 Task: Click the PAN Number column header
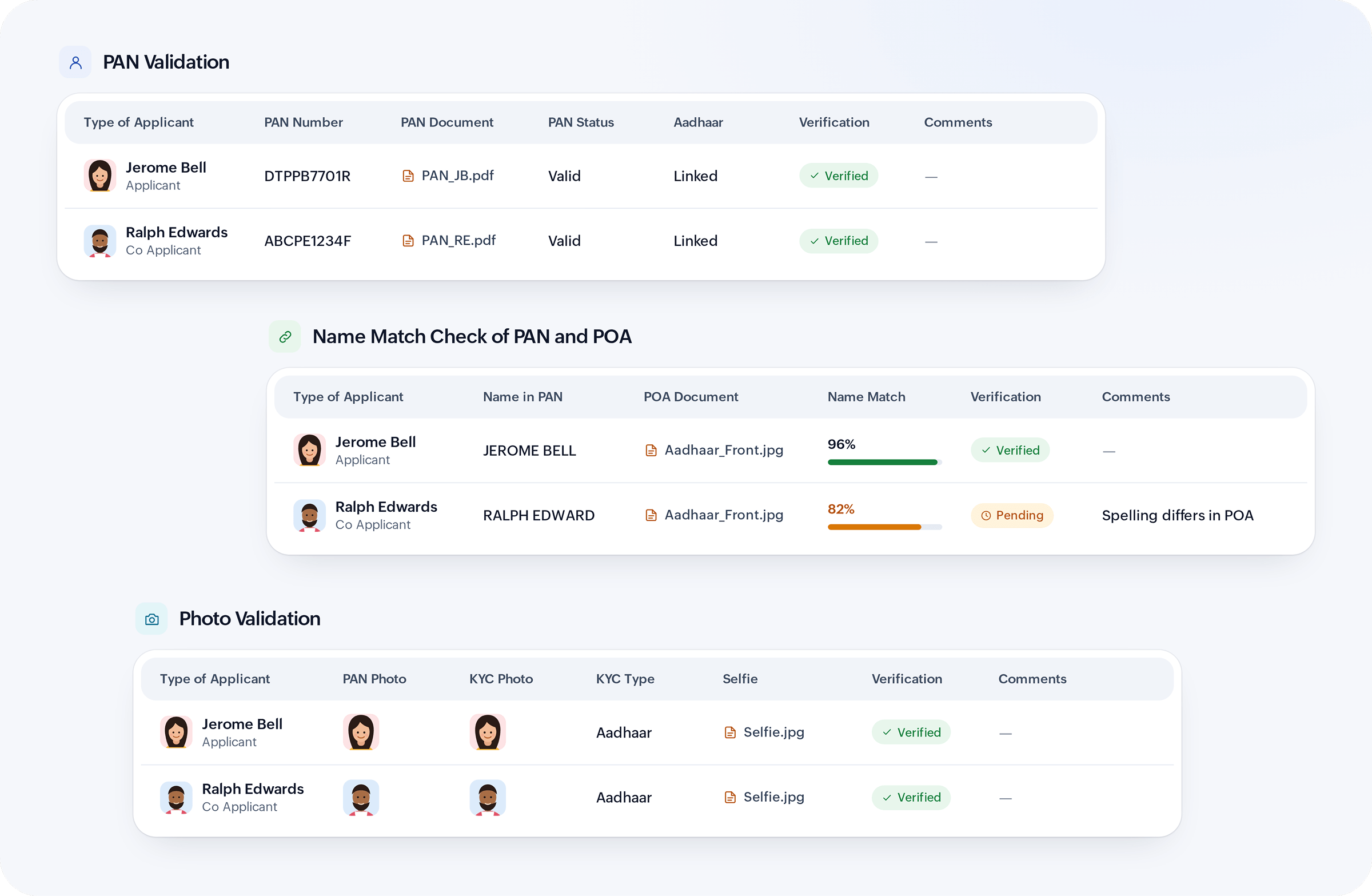click(303, 122)
